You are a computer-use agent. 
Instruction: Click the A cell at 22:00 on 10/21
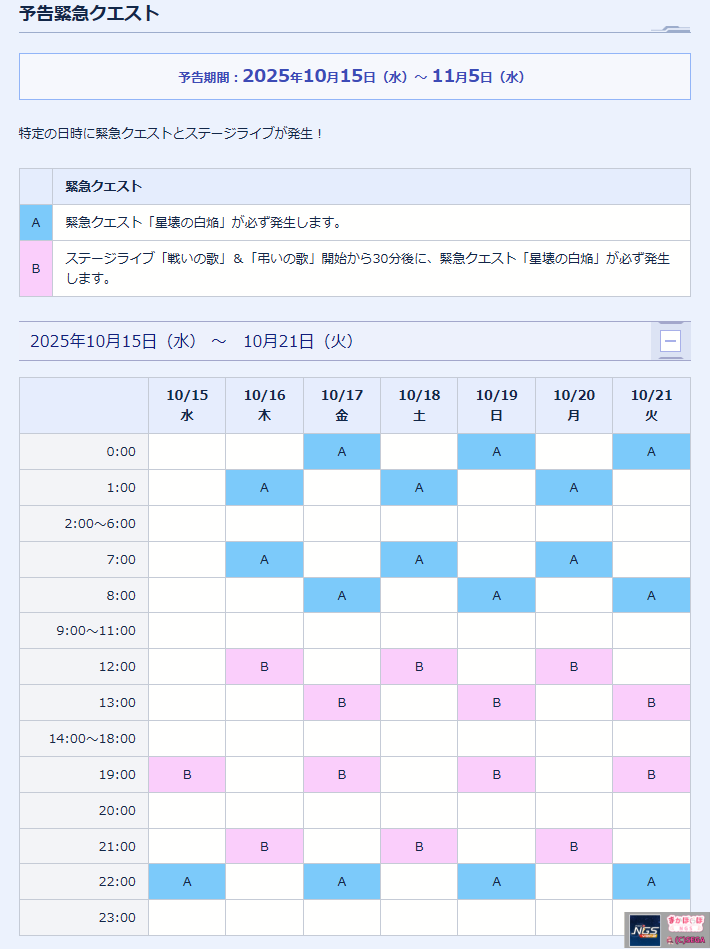[651, 882]
